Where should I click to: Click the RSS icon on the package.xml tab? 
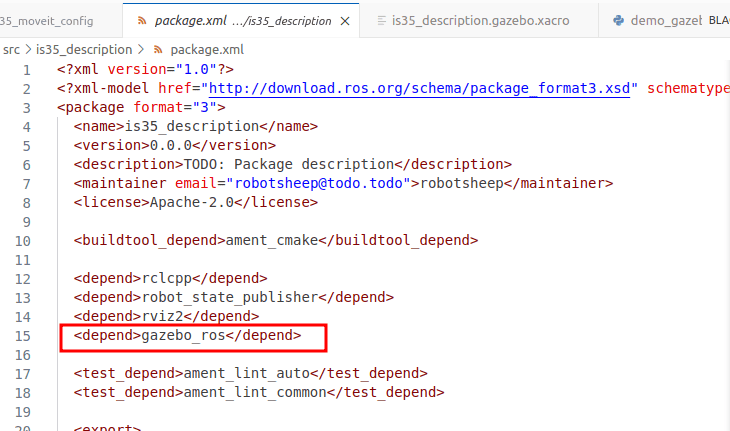coord(142,21)
